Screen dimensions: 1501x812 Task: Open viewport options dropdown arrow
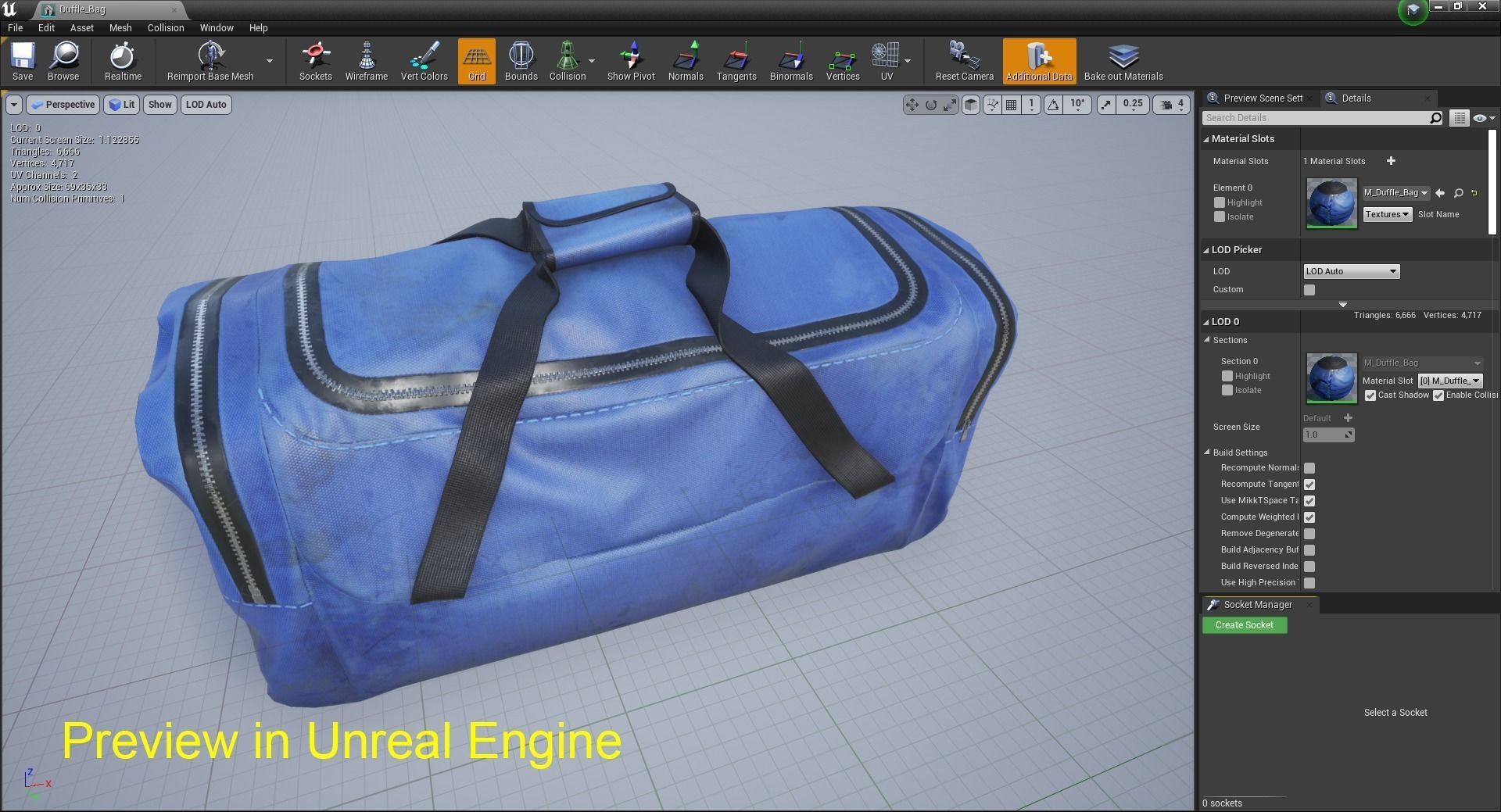pos(14,105)
